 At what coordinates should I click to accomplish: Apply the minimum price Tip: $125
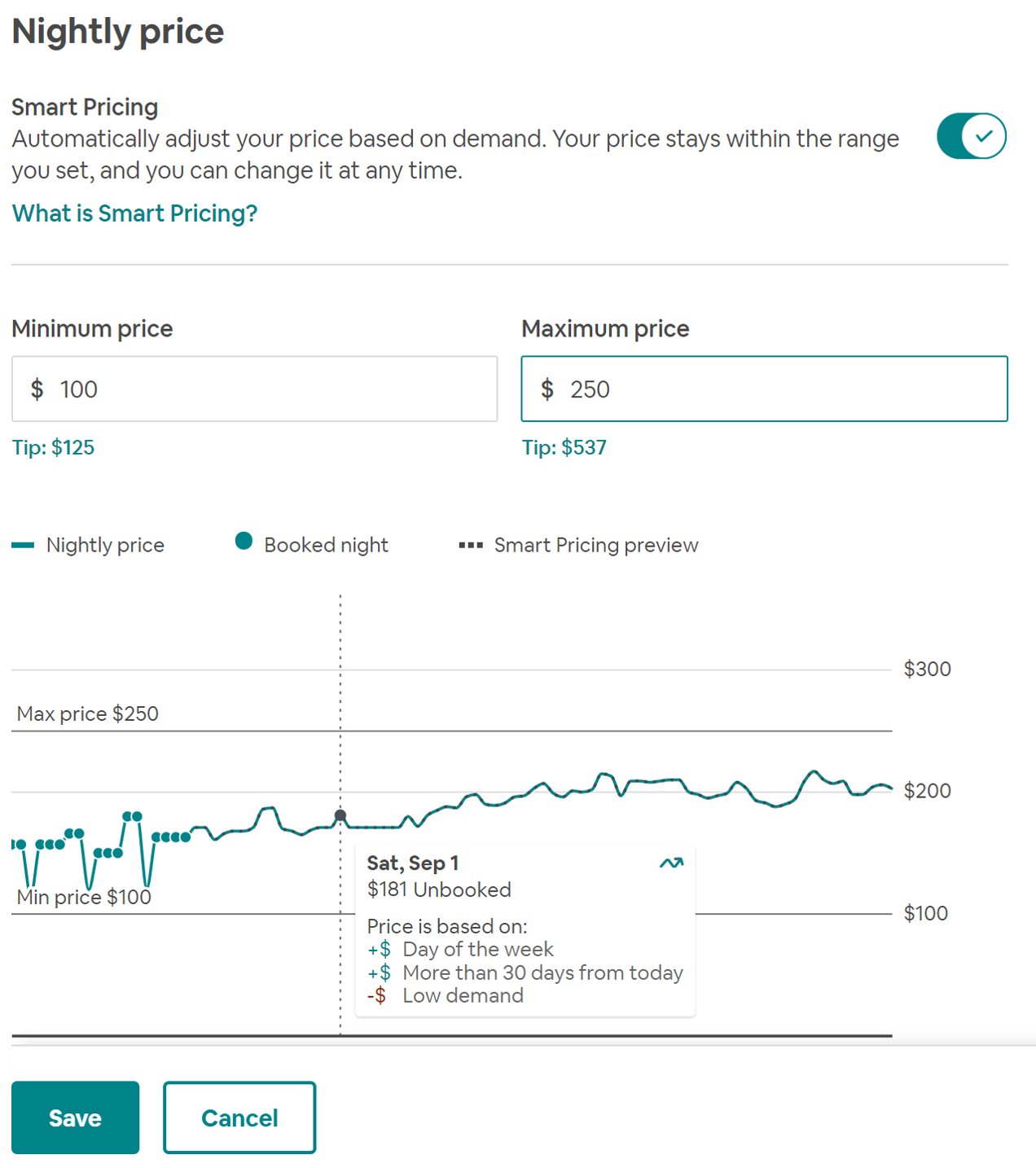(x=53, y=447)
